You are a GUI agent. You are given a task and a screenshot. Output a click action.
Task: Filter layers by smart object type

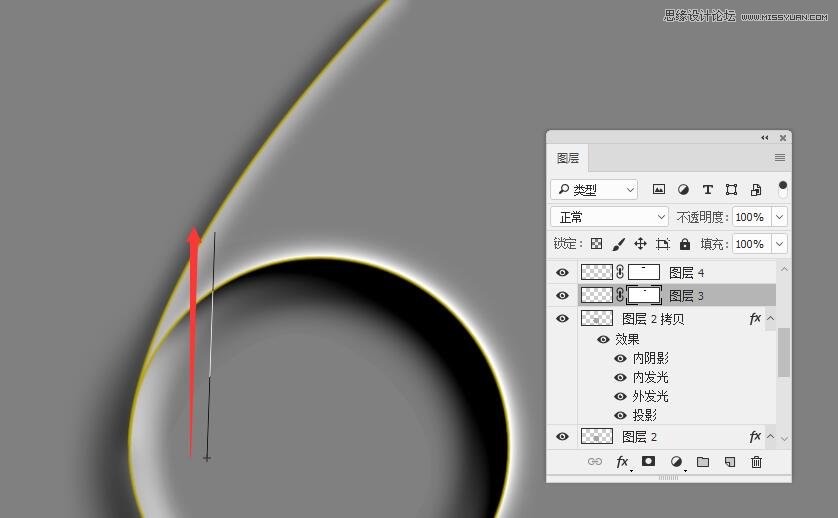(756, 189)
